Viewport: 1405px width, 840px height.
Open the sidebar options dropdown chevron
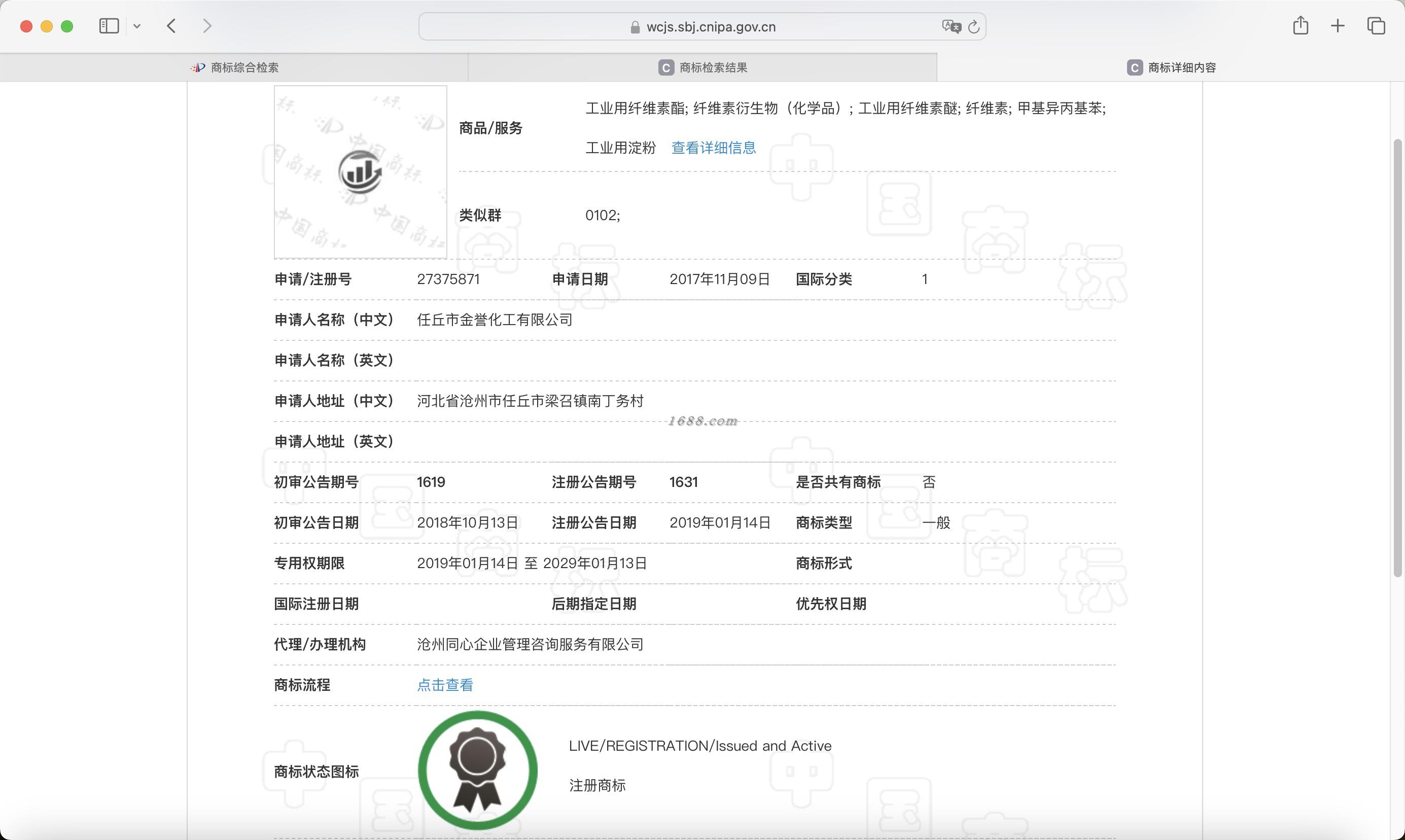point(137,26)
